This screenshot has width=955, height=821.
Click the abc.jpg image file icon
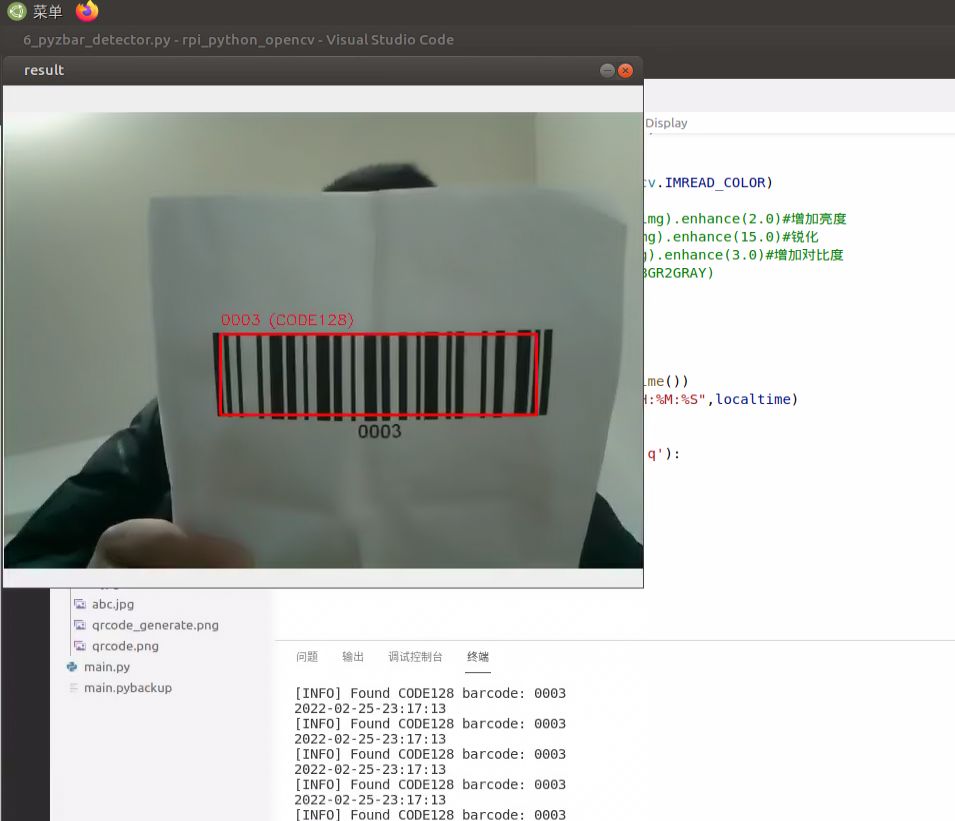[x=80, y=604]
